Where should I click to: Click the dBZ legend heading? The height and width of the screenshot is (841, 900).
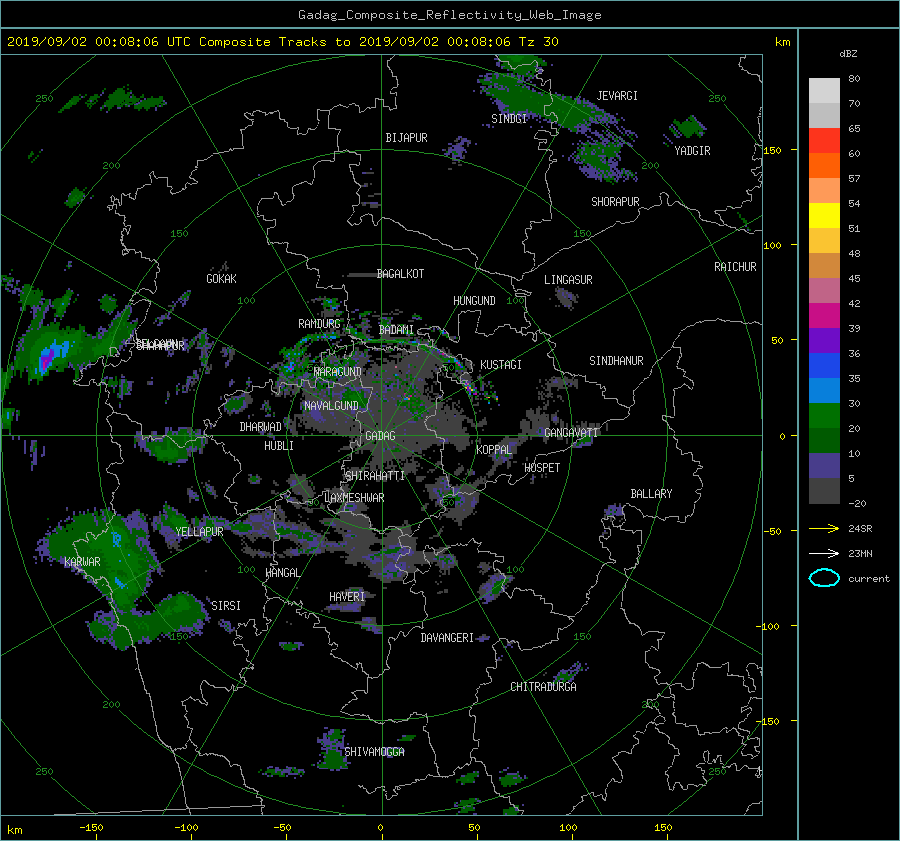848,54
